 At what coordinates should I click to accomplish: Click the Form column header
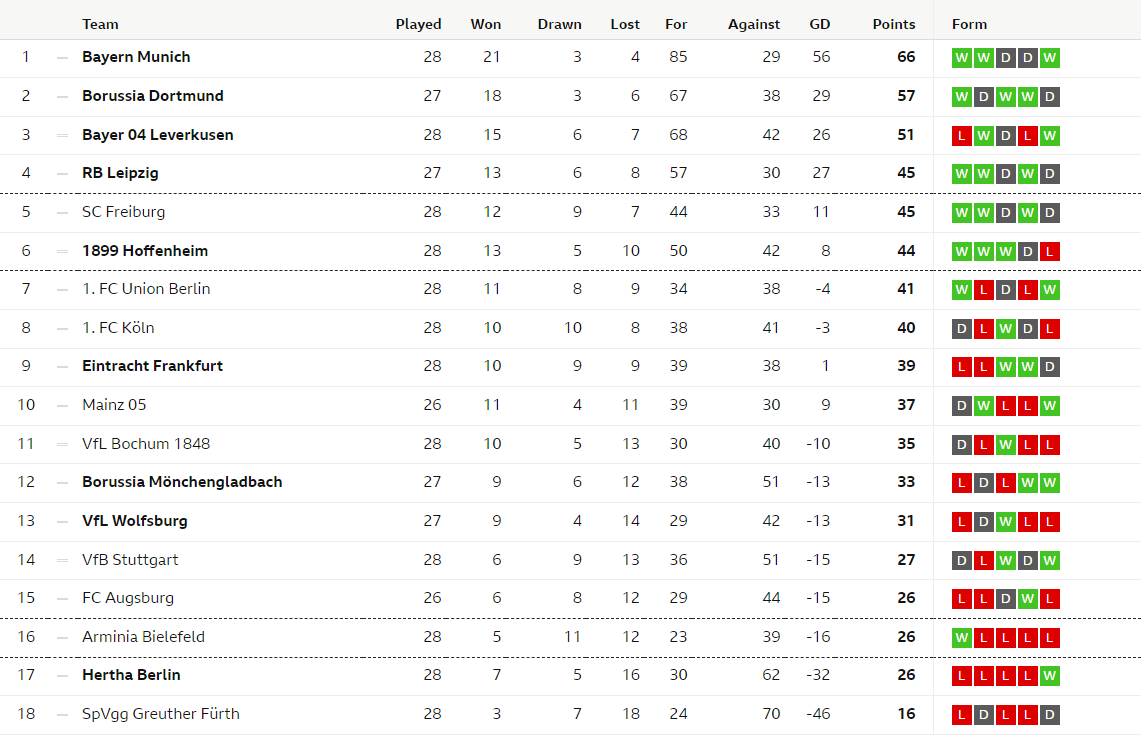pyautogui.click(x=969, y=24)
